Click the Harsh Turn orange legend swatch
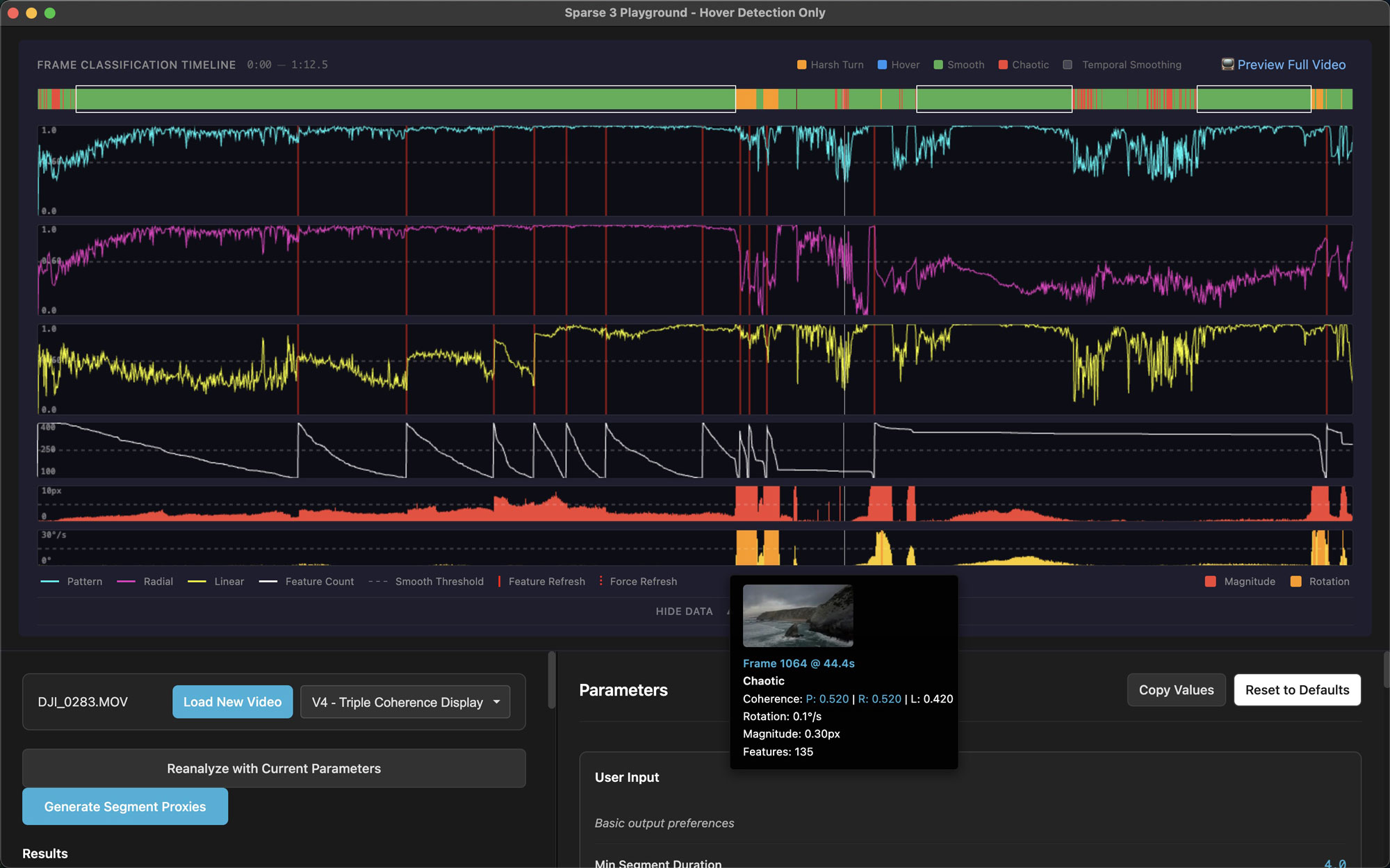 point(801,65)
